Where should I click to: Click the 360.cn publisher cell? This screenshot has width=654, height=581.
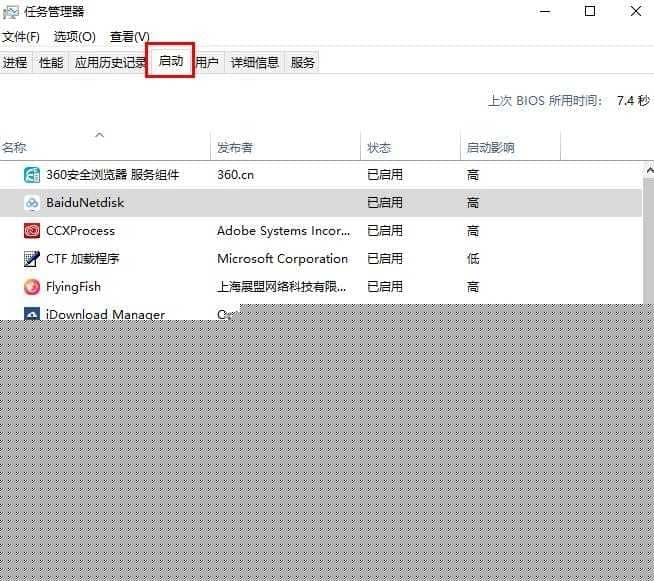235,175
